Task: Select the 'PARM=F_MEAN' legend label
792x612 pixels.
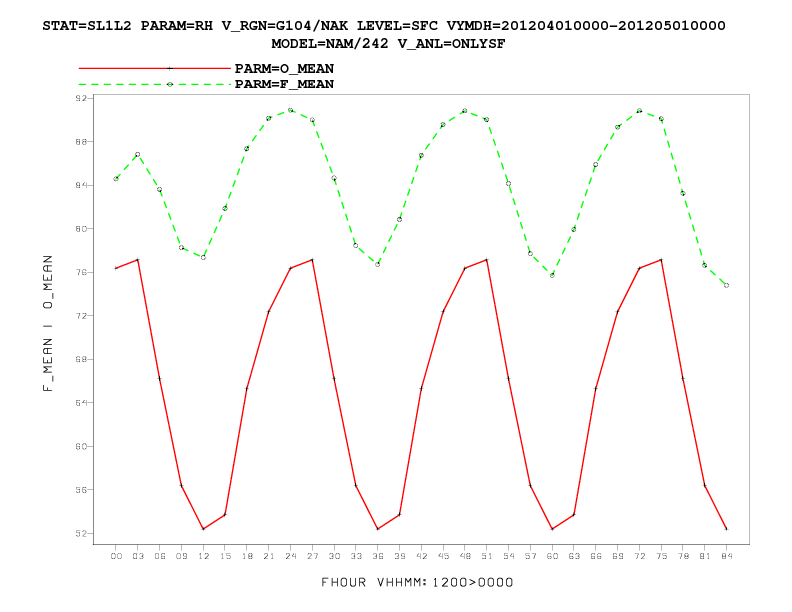Action: [284, 84]
